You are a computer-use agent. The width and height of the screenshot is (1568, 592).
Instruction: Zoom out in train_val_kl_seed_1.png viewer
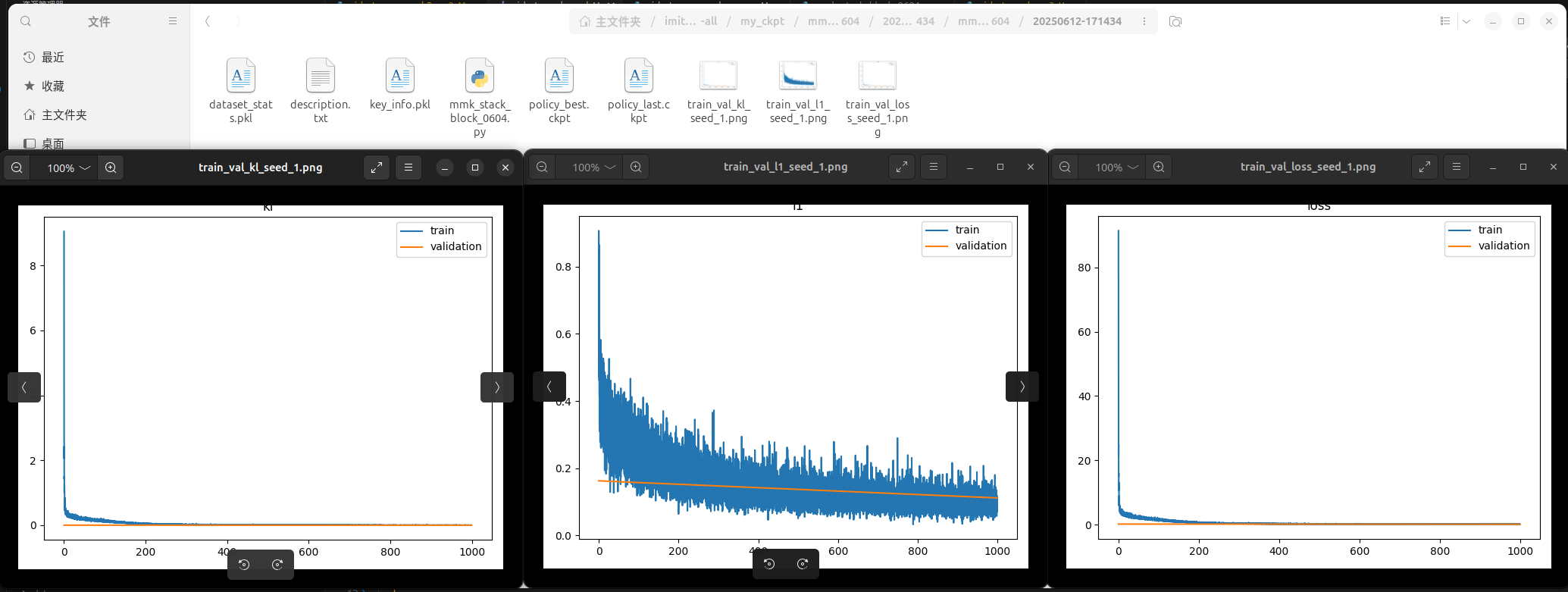[x=17, y=168]
